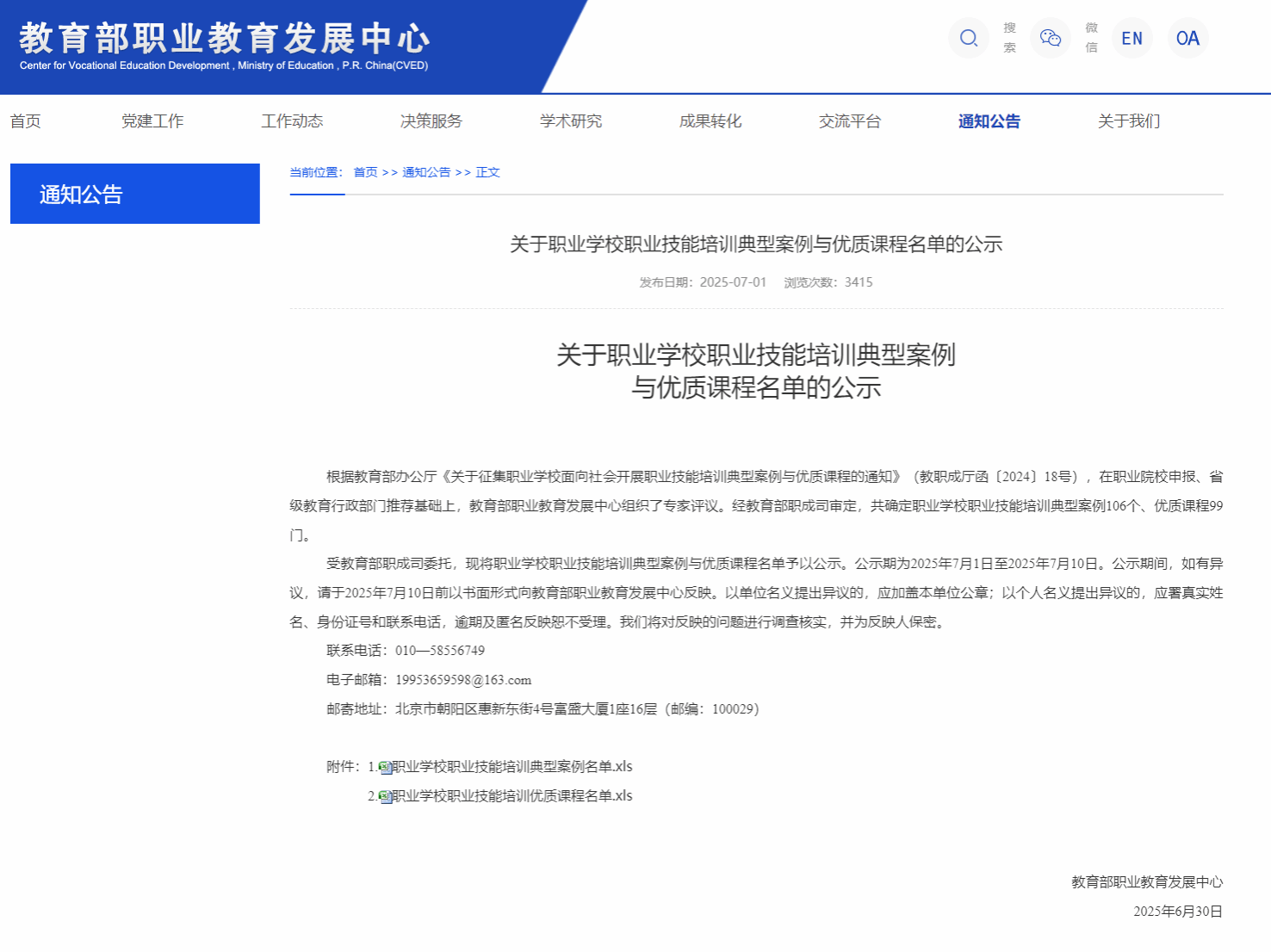Open the WeChat icon in header
Viewport: 1271px width, 952px height.
pos(1050,38)
